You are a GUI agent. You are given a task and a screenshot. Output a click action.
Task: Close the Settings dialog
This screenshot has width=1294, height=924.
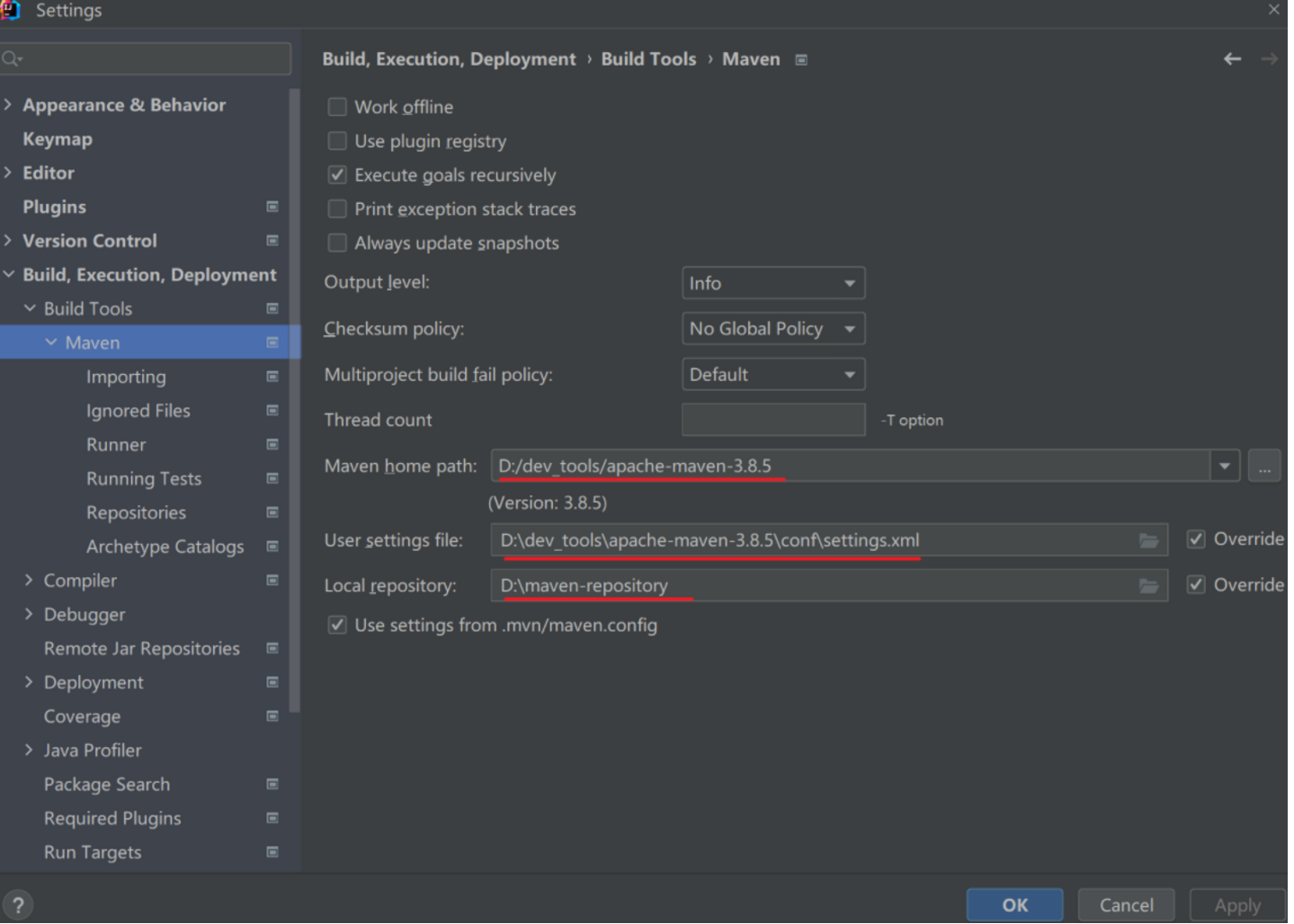click(1273, 10)
